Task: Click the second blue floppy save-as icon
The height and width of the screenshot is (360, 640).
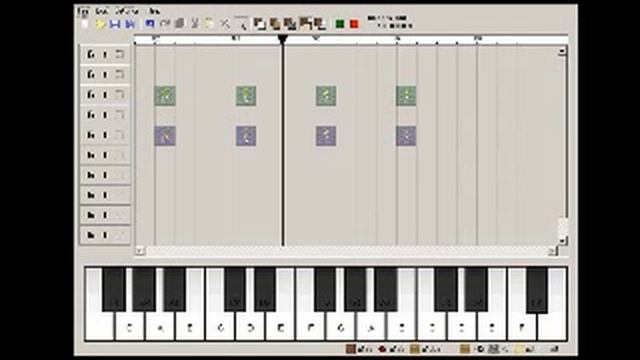Action: pyautogui.click(x=130, y=24)
